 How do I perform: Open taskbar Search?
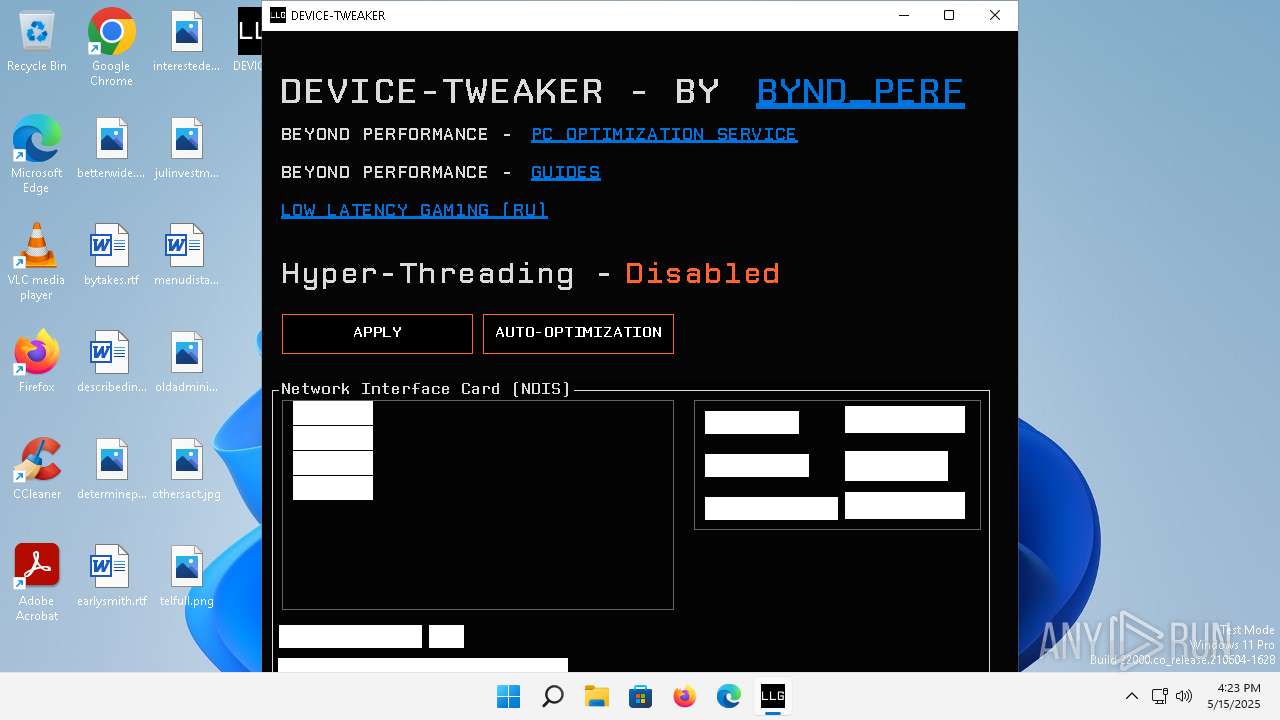[552, 696]
